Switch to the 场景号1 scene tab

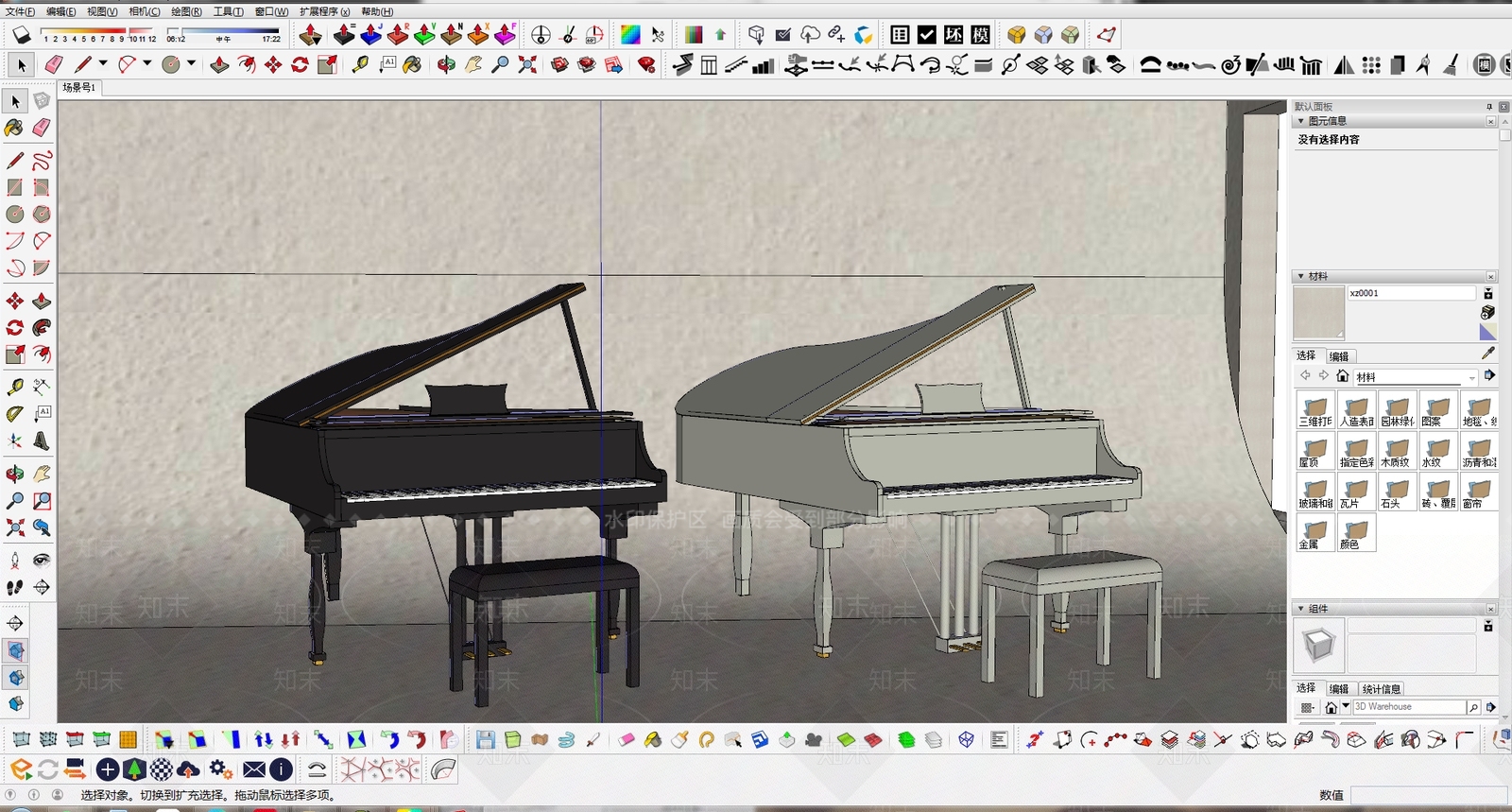(x=78, y=87)
